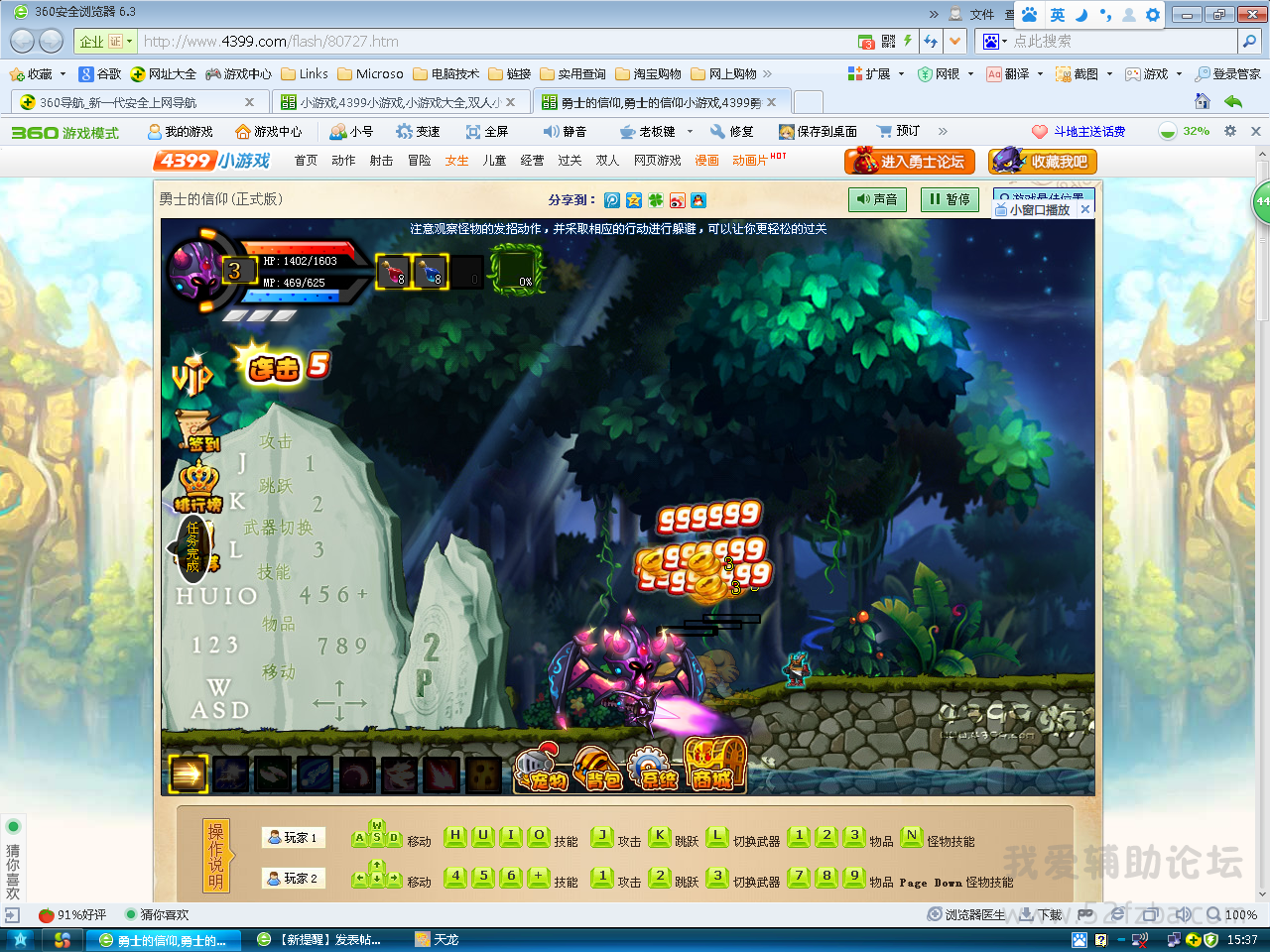
Task: Open the 商城 treasure chest shop
Action: pos(714,766)
